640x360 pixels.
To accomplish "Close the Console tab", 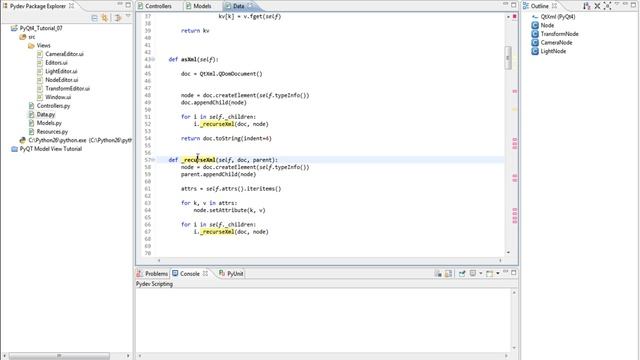I will pyautogui.click(x=205, y=273).
